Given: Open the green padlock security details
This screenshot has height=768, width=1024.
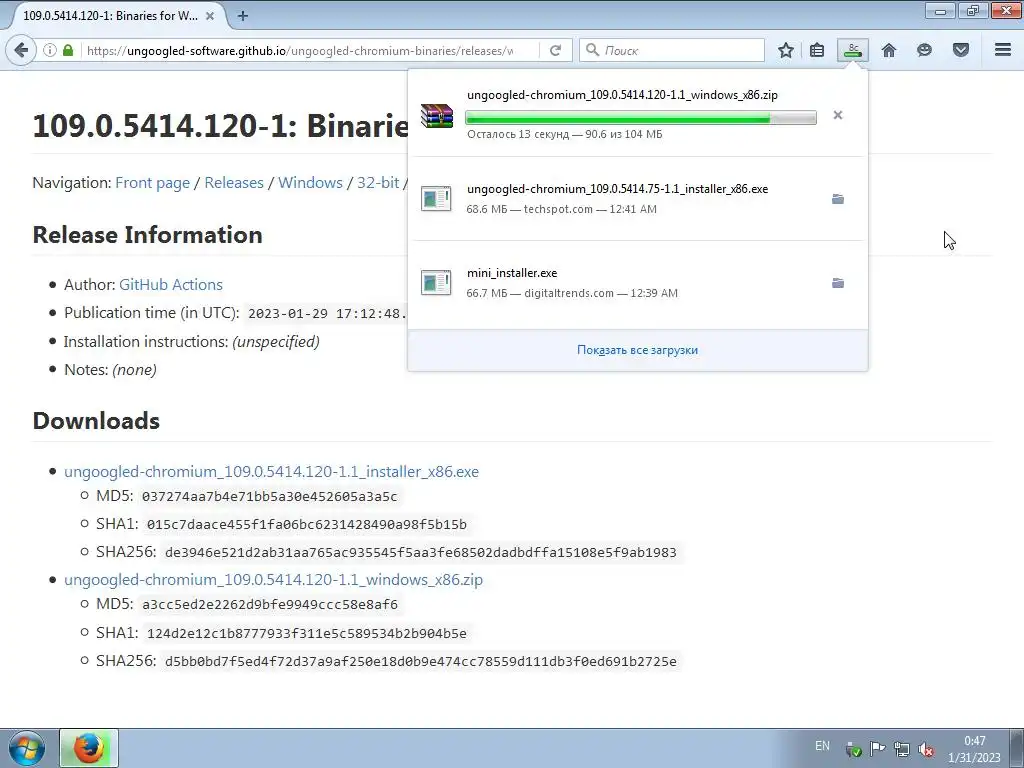Looking at the screenshot, I should coord(68,50).
